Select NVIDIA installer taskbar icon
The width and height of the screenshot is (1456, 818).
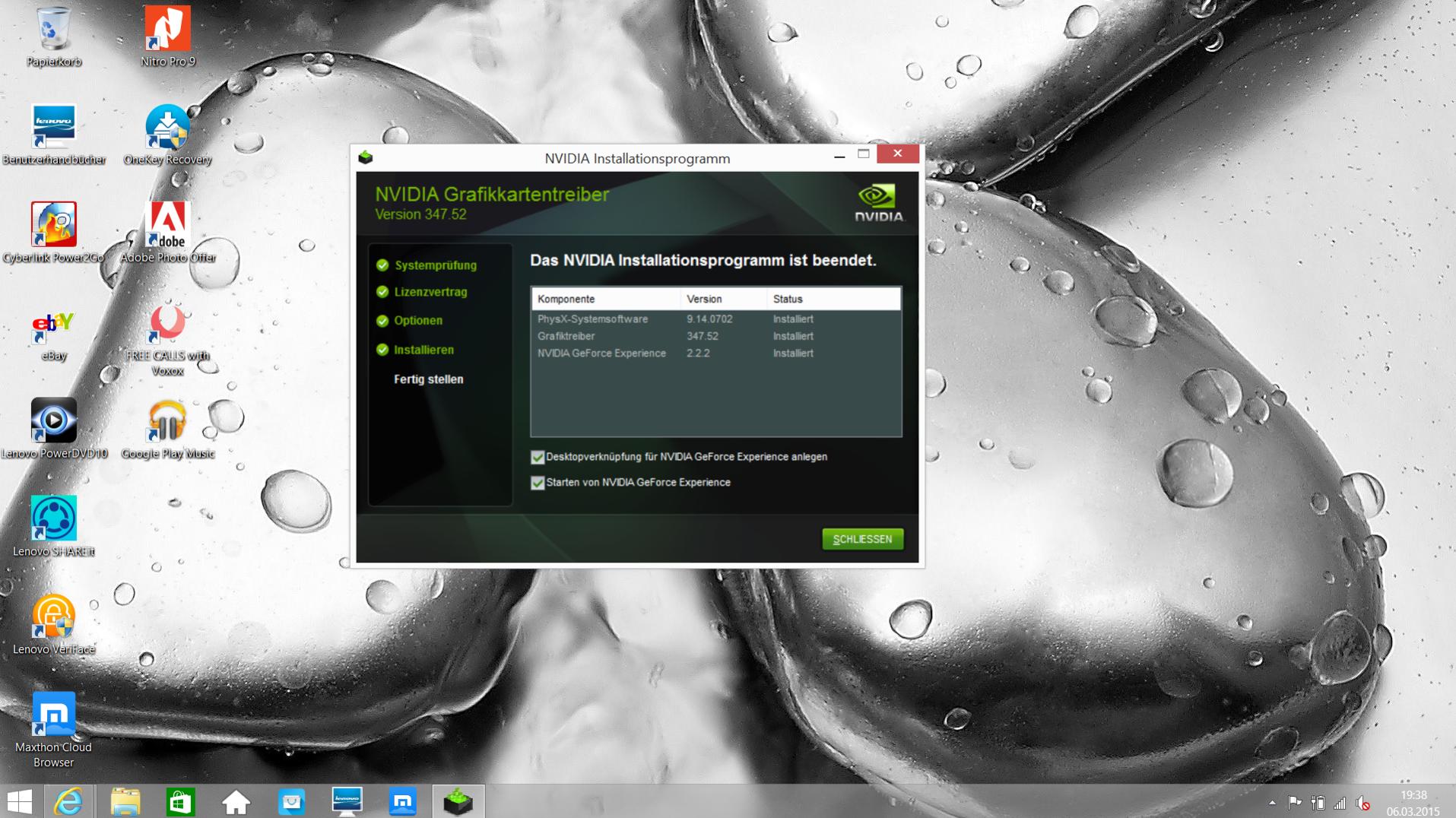pyautogui.click(x=458, y=801)
